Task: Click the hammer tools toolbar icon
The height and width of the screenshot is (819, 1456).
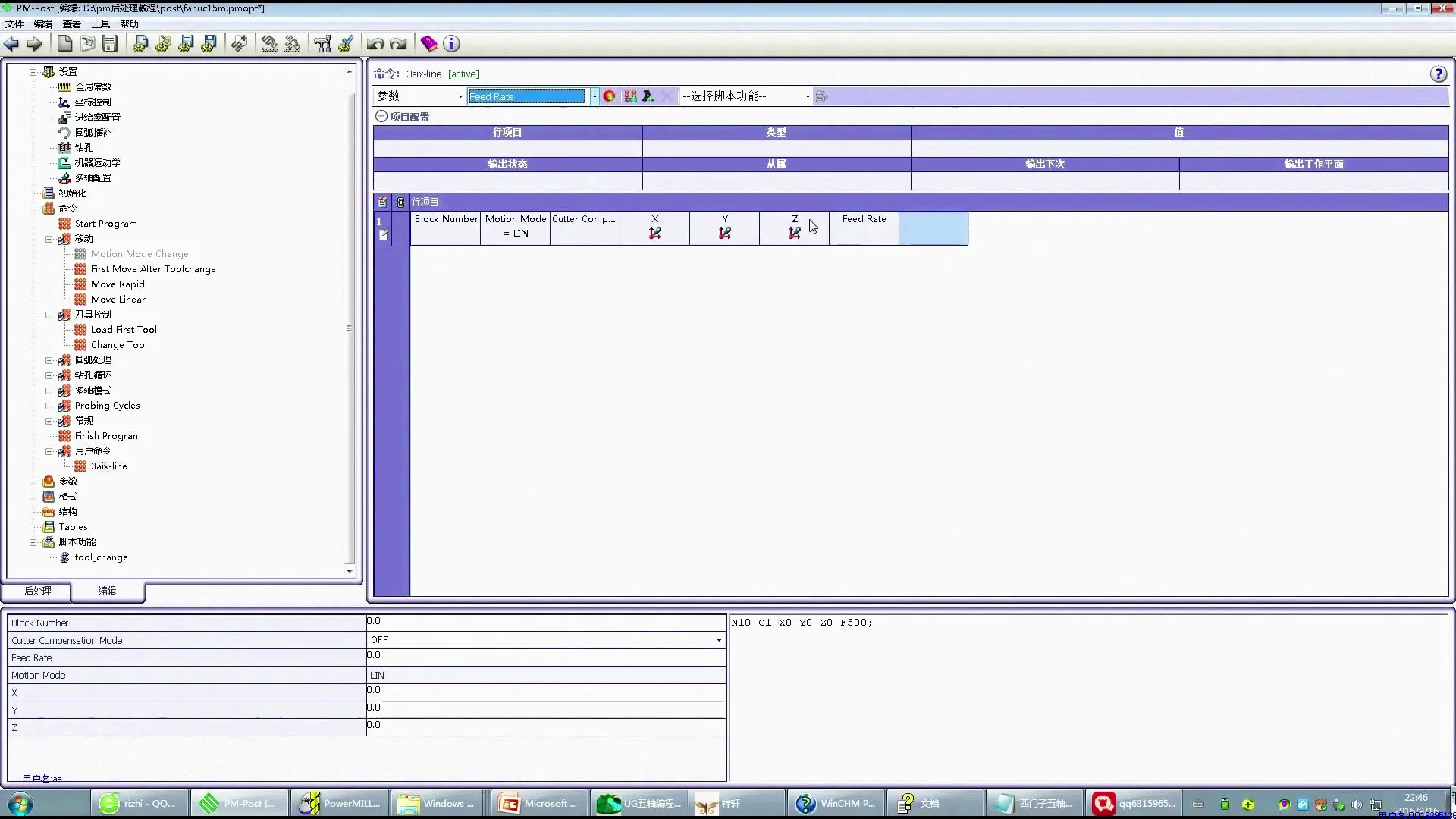Action: (x=322, y=44)
